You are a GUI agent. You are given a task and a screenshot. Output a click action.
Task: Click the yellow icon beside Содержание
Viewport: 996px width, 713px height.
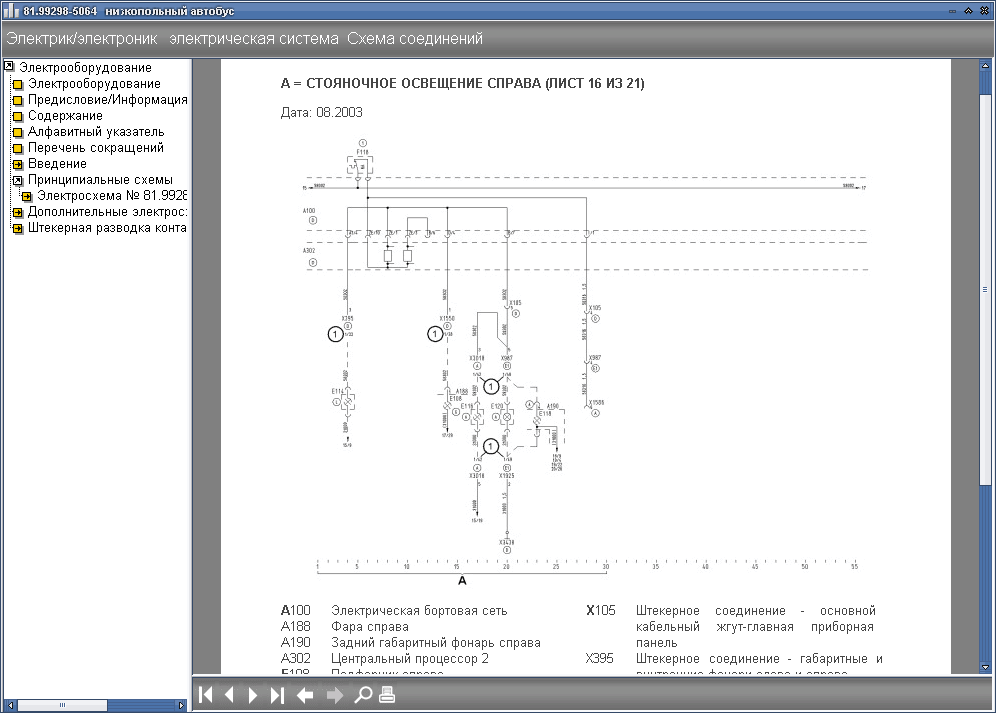pos(18,116)
